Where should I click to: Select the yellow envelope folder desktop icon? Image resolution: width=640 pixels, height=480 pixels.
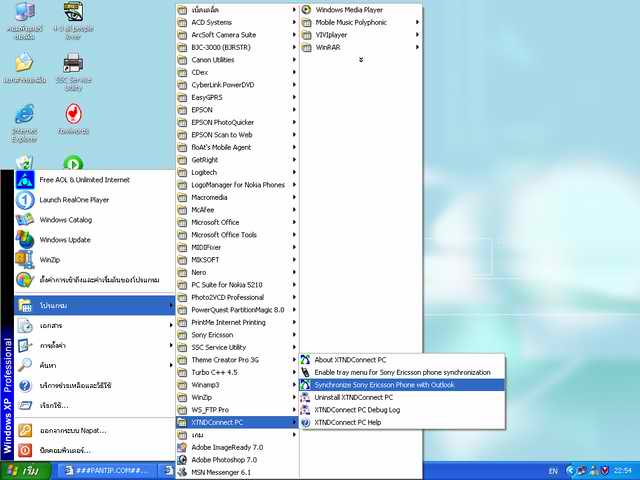point(24,67)
